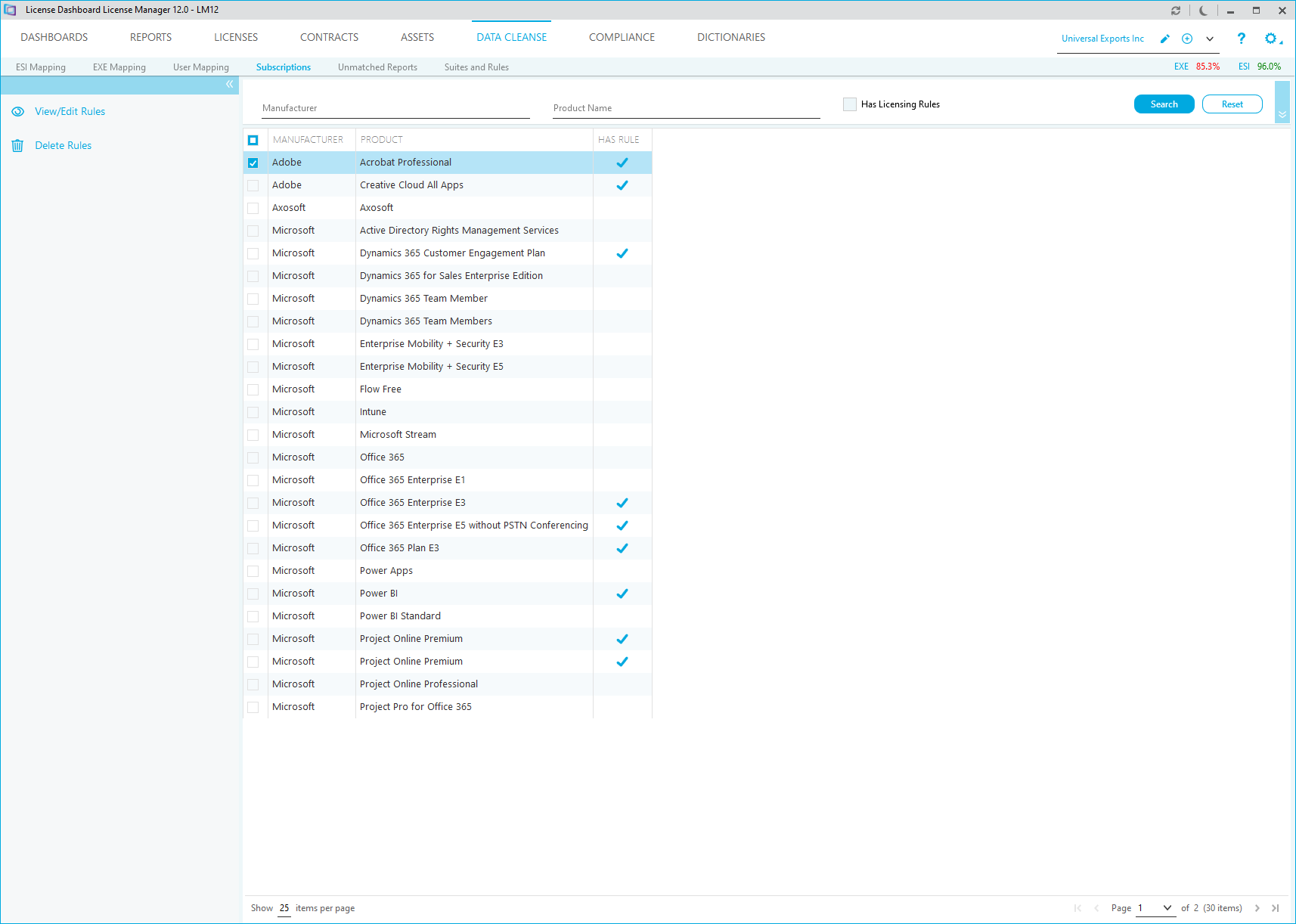Go to the last page arrow
The image size is (1296, 924).
[1276, 908]
